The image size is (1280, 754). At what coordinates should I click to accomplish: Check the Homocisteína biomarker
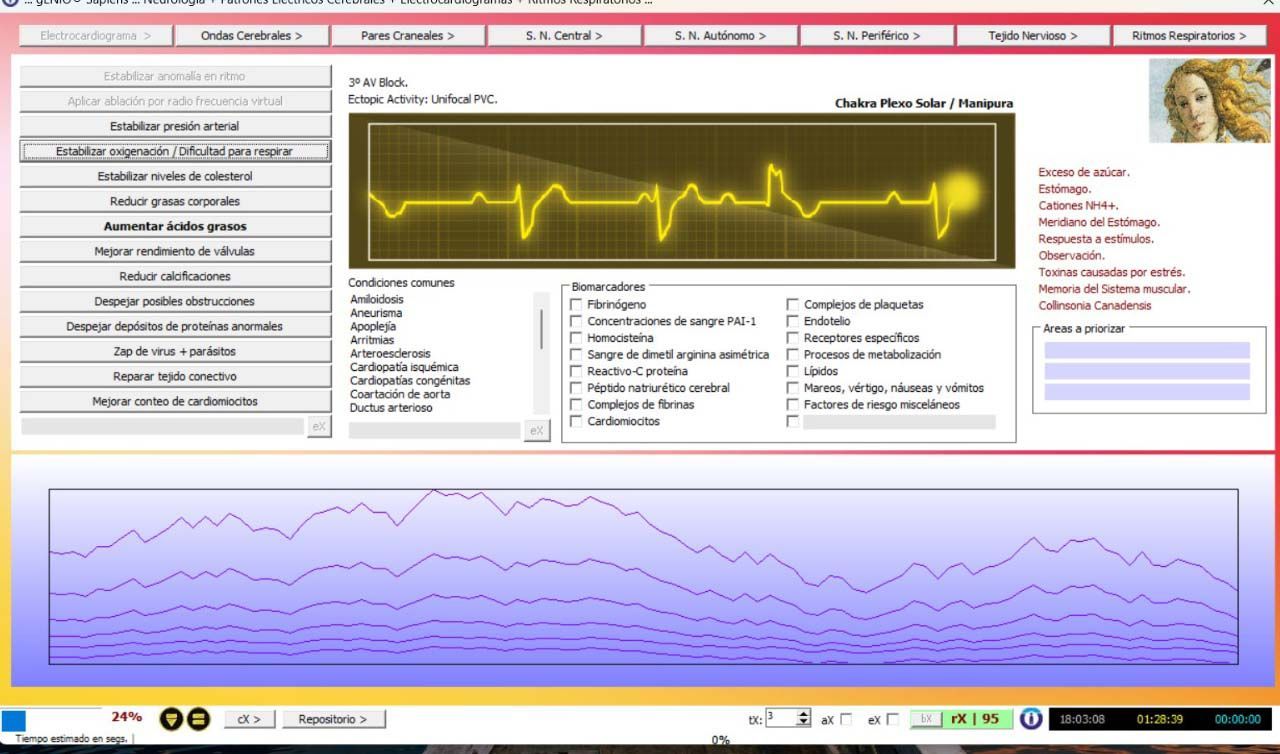pos(576,338)
